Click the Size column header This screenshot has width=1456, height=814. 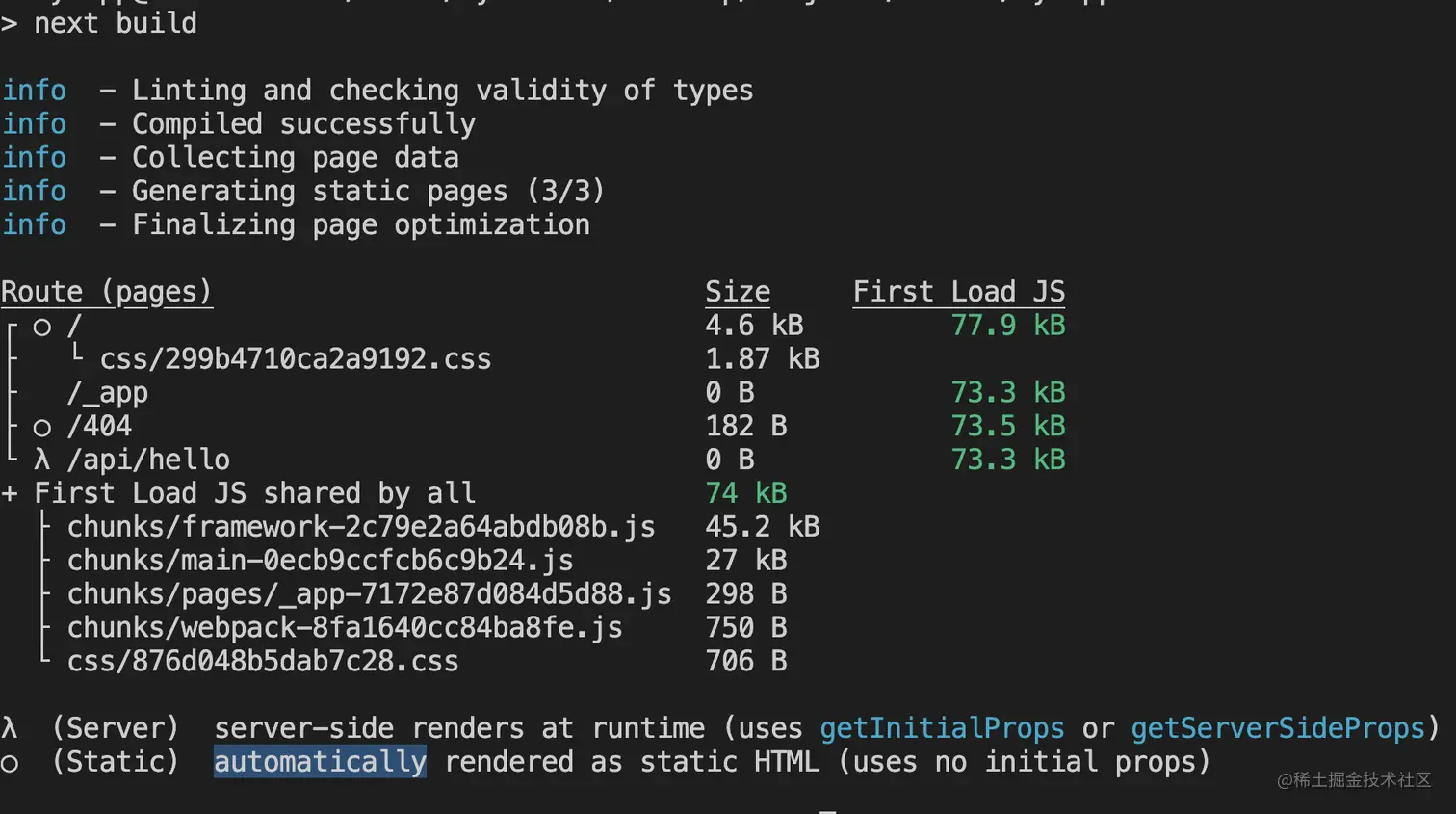coord(738,292)
